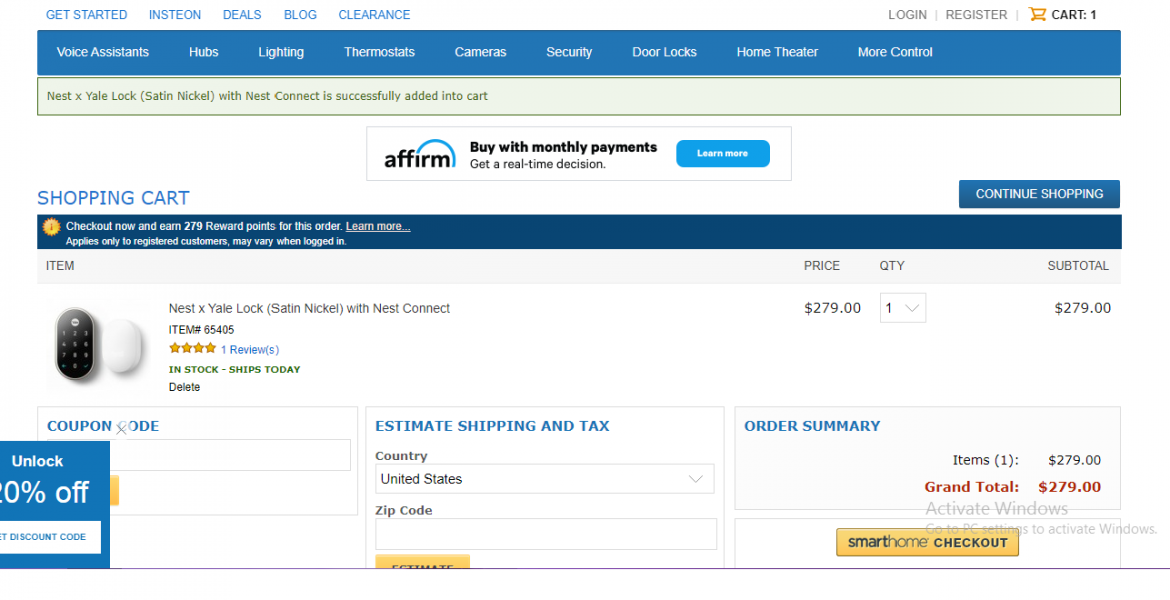
Task: Open the Lighting menu
Action: (x=281, y=52)
